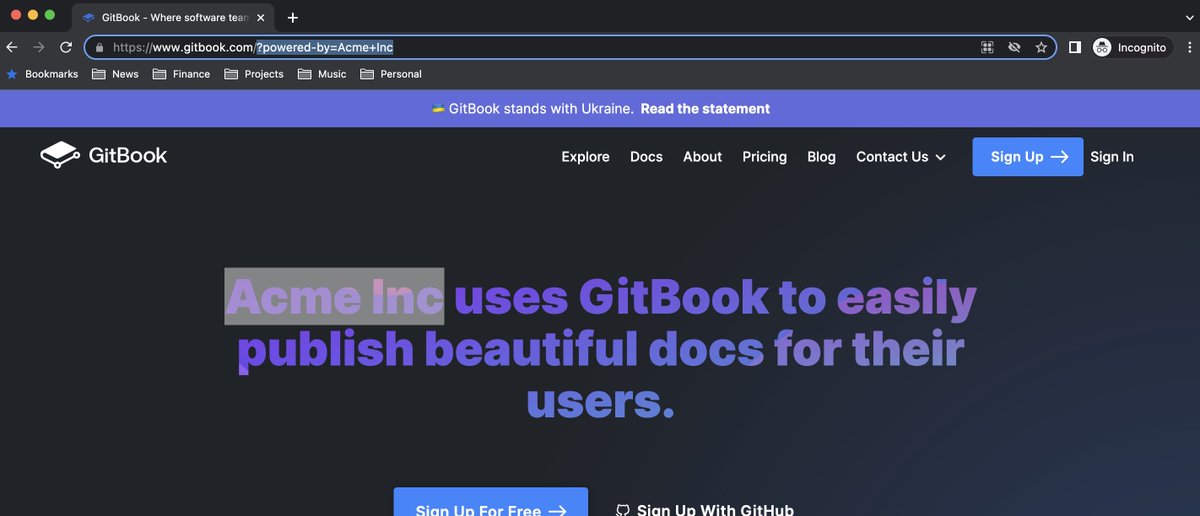Viewport: 1200px width, 516px height.
Task: Toggle the browser side panel icon
Action: 1075,47
